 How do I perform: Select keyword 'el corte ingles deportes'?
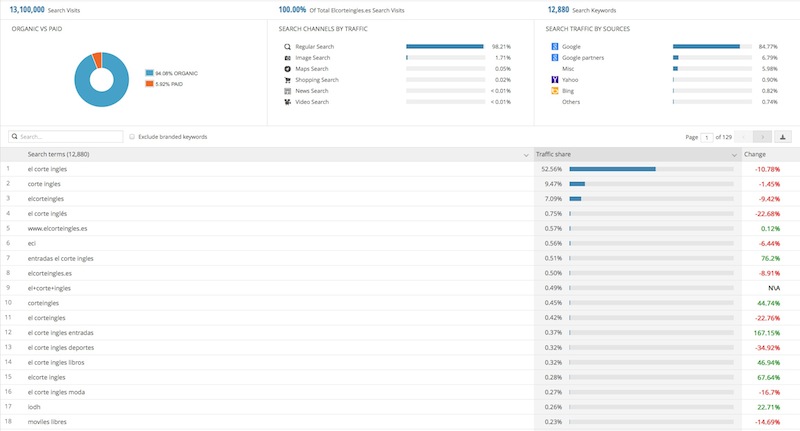coord(61,347)
